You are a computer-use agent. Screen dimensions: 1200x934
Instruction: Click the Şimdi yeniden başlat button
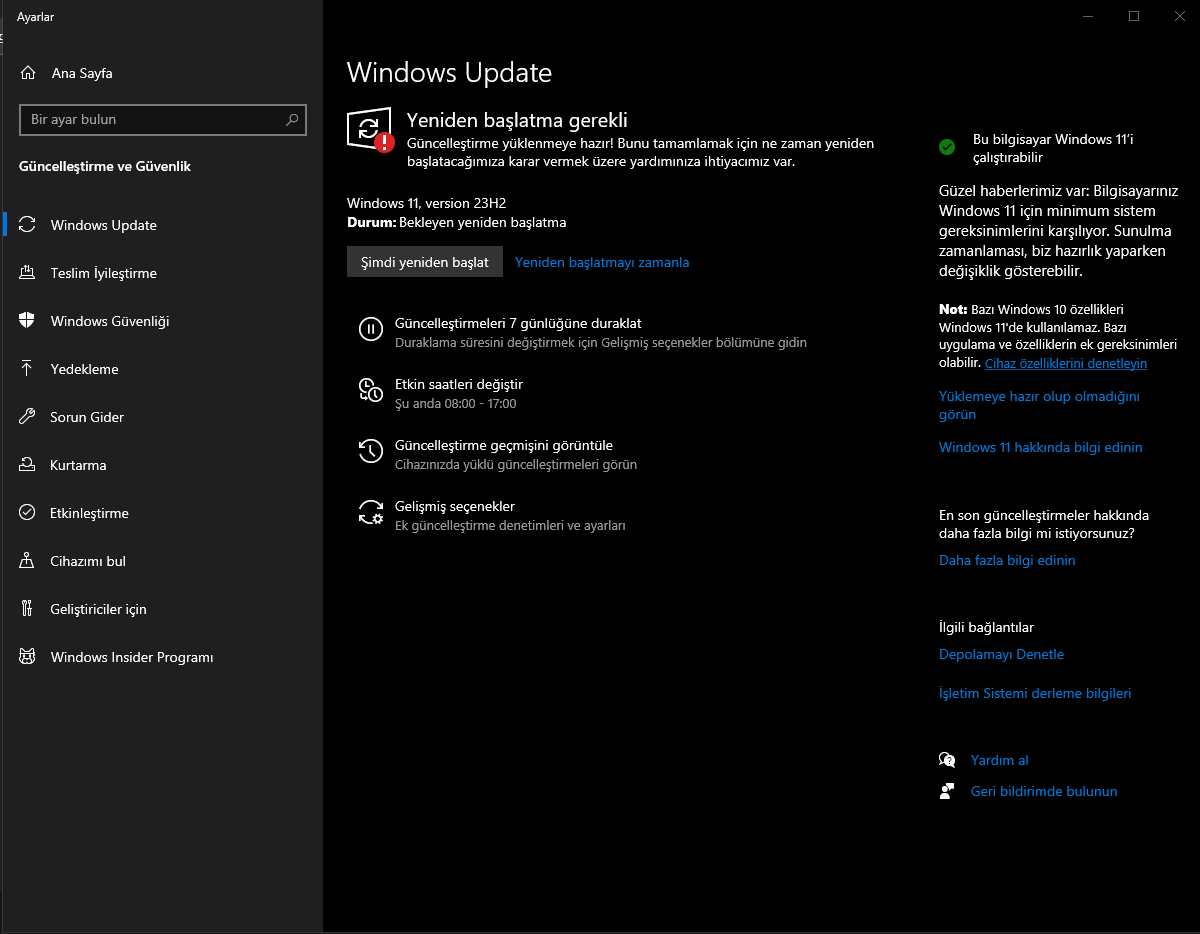tap(425, 262)
